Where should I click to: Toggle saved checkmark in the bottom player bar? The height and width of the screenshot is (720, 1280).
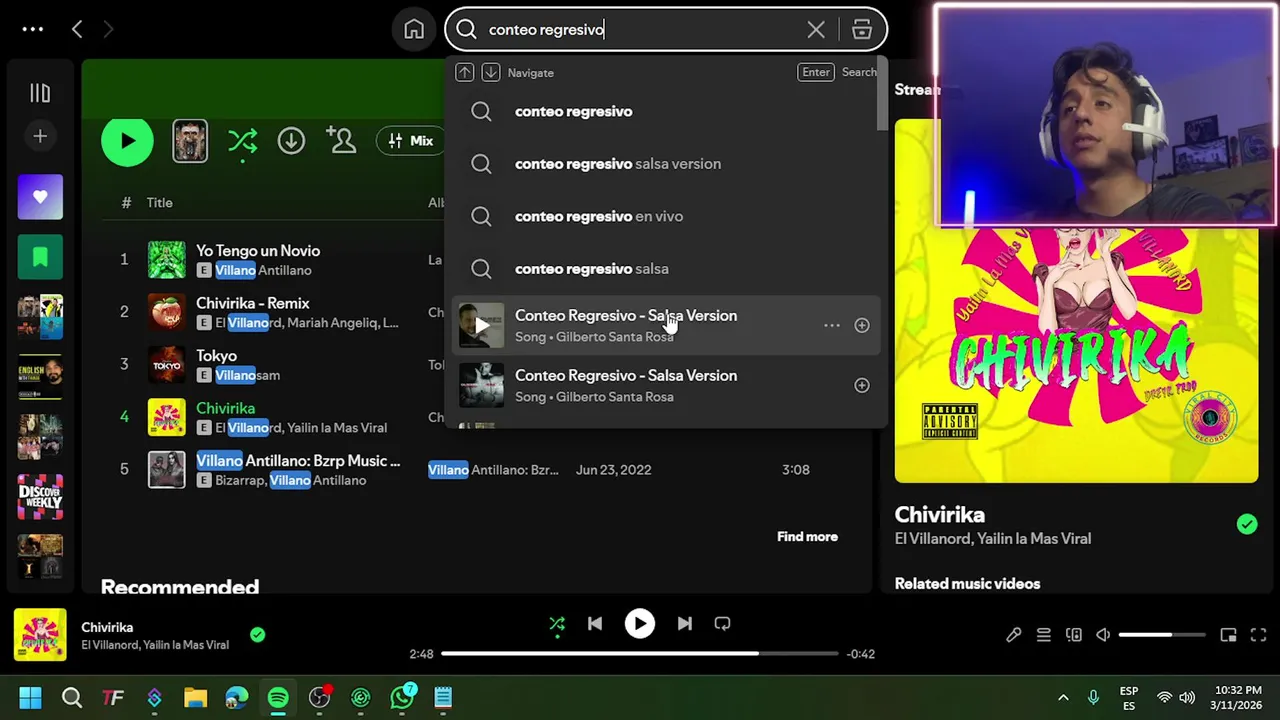point(258,635)
